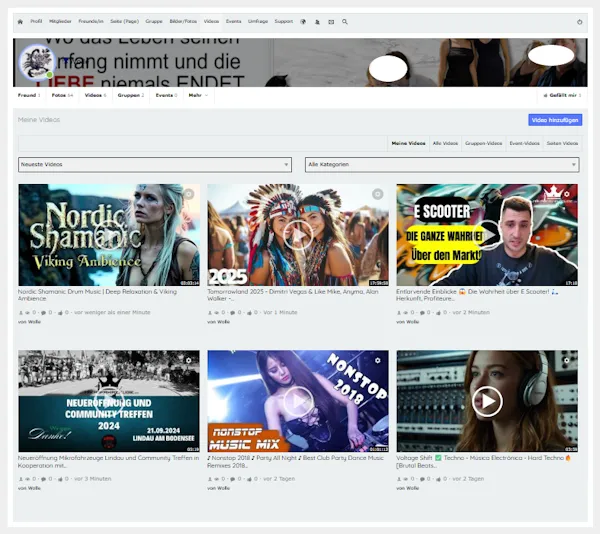Viewport: 600px width, 534px height.
Task: Open the search magnifier icon
Action: point(345,21)
